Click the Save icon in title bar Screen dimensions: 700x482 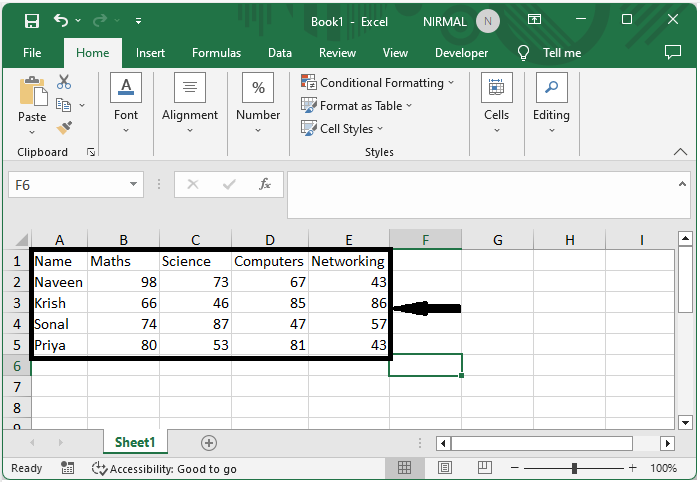pyautogui.click(x=32, y=20)
